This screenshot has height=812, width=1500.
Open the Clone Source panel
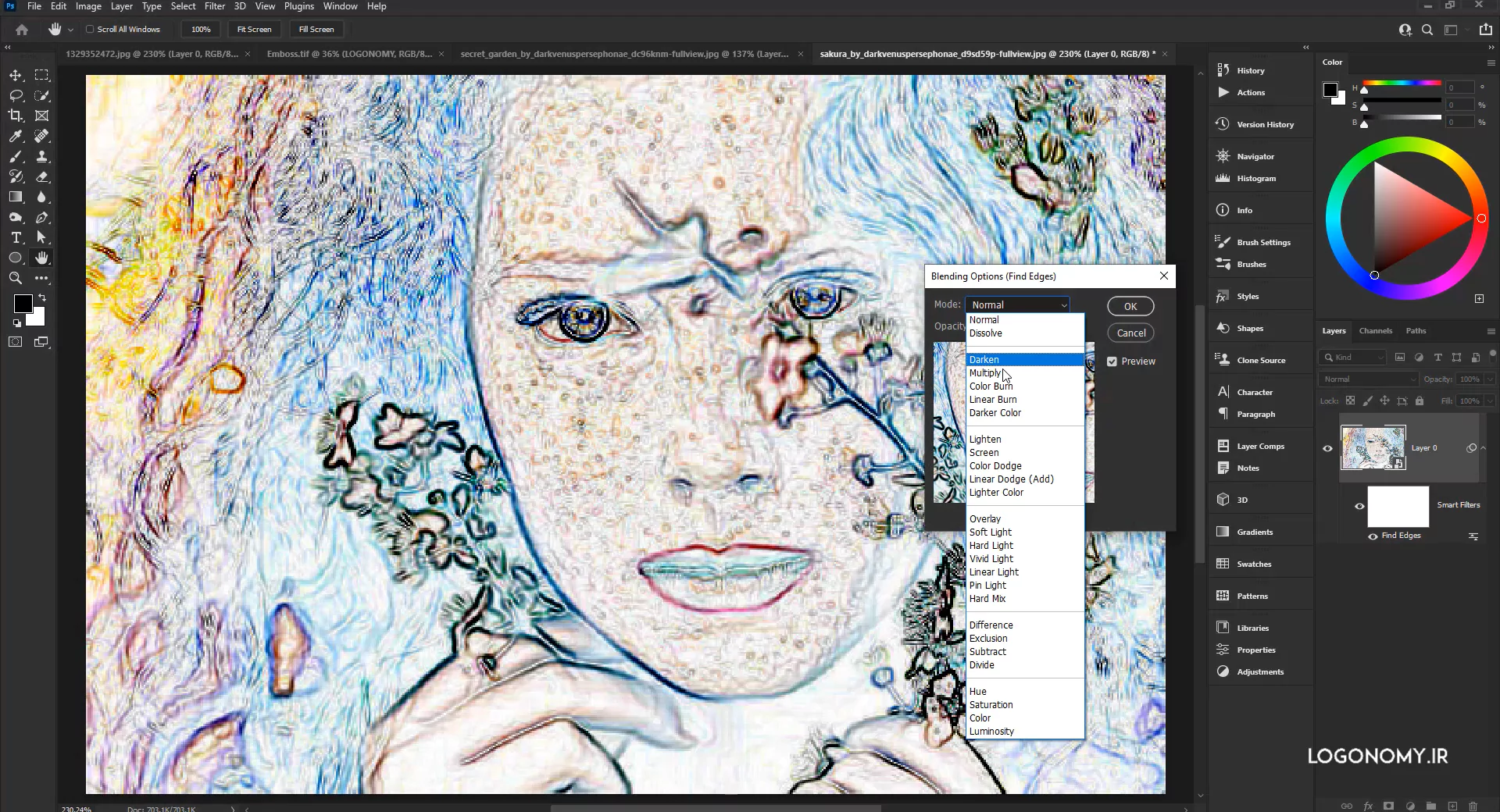click(1260, 360)
